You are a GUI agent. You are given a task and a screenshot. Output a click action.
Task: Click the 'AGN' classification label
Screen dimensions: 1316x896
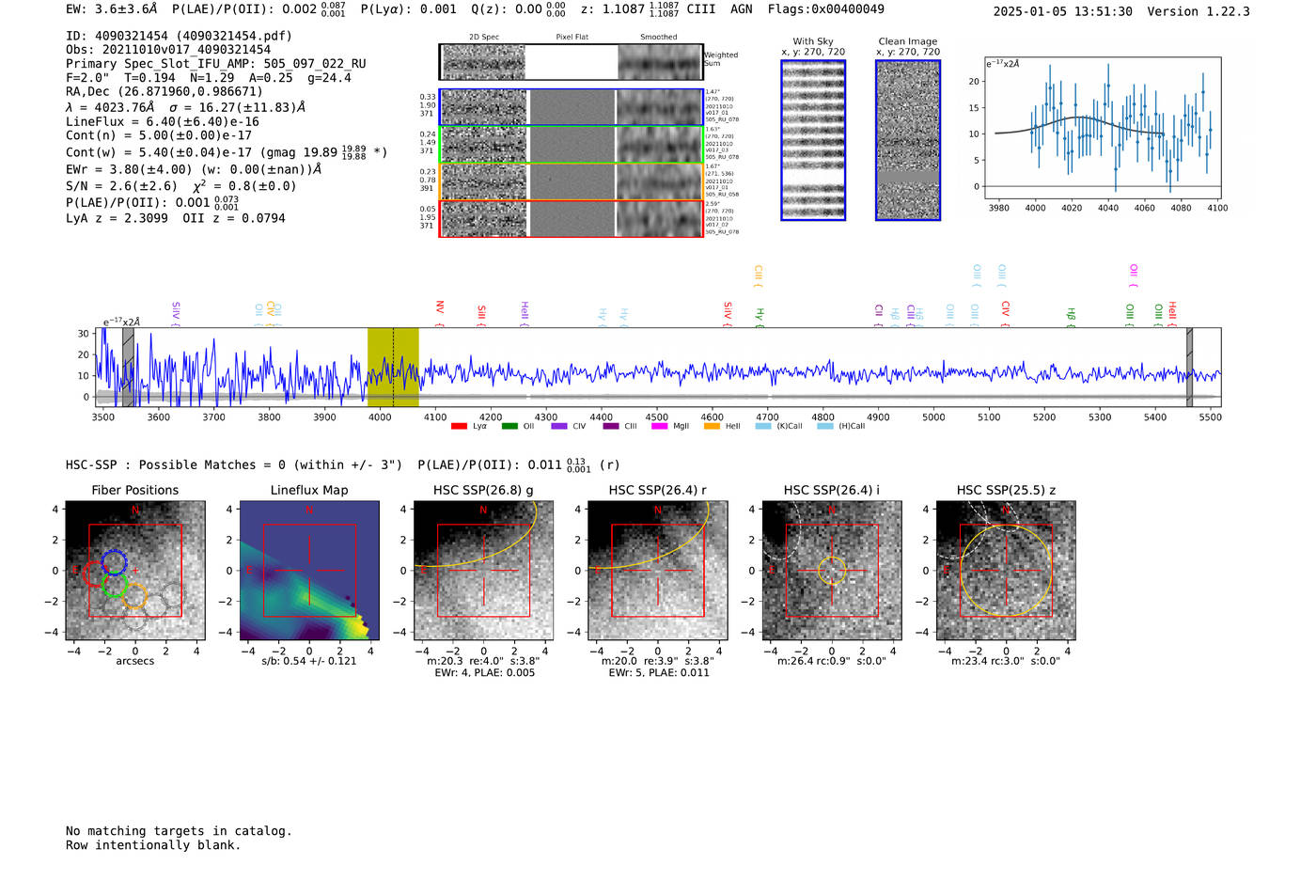pos(742,9)
